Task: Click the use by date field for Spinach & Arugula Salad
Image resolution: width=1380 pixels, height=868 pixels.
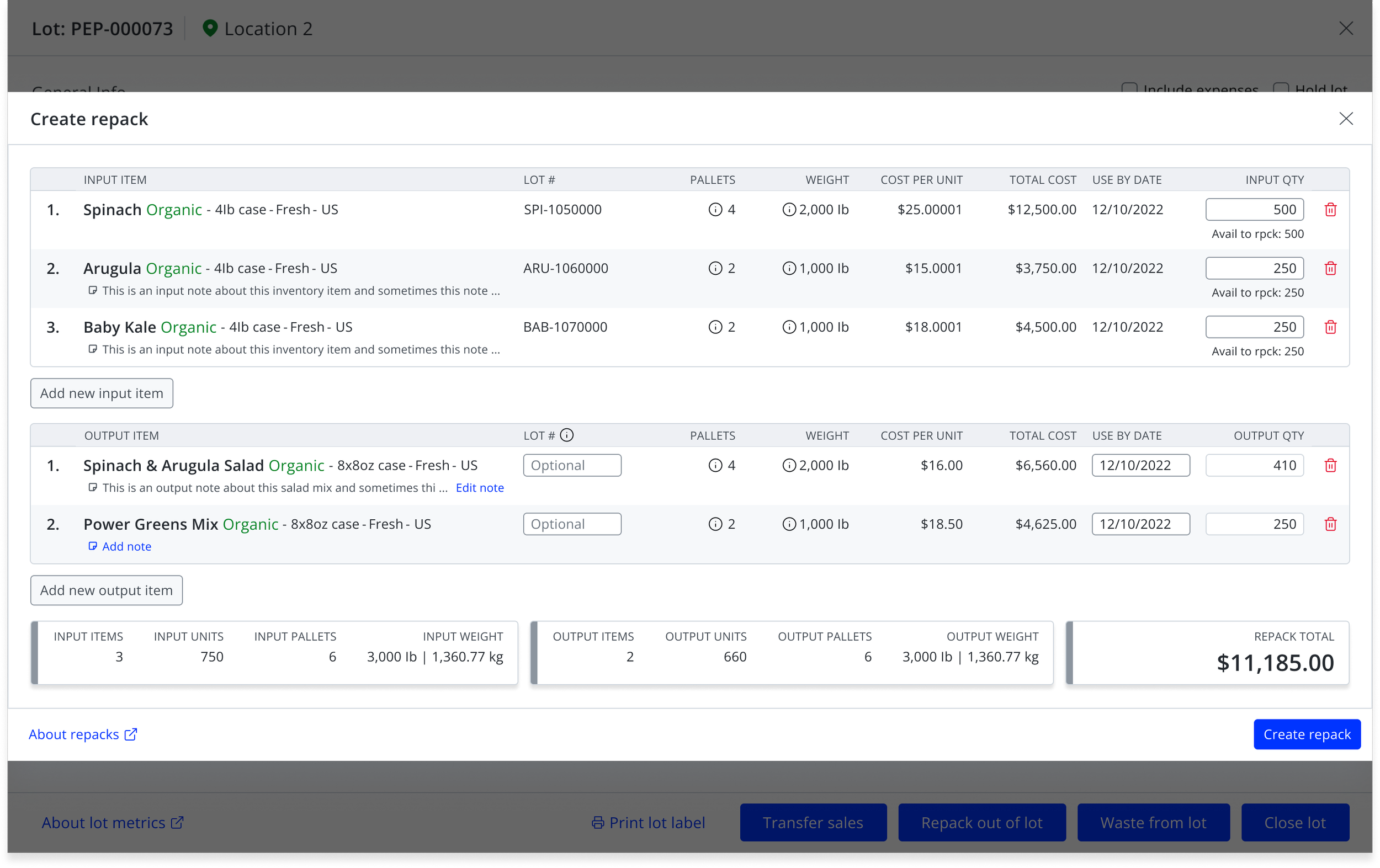Action: click(1140, 465)
